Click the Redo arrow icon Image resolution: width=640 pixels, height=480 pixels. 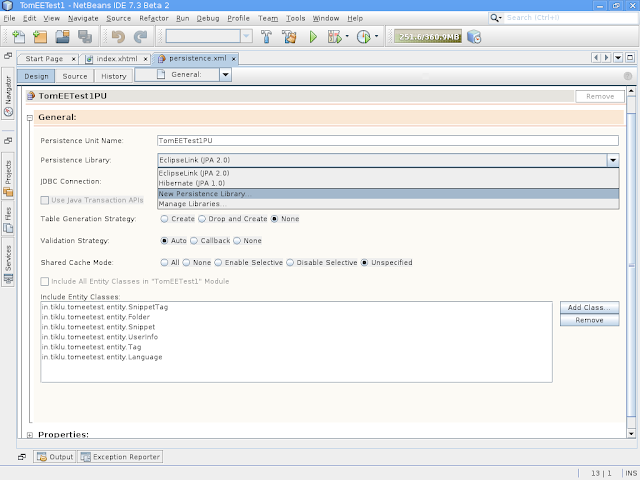coord(140,37)
